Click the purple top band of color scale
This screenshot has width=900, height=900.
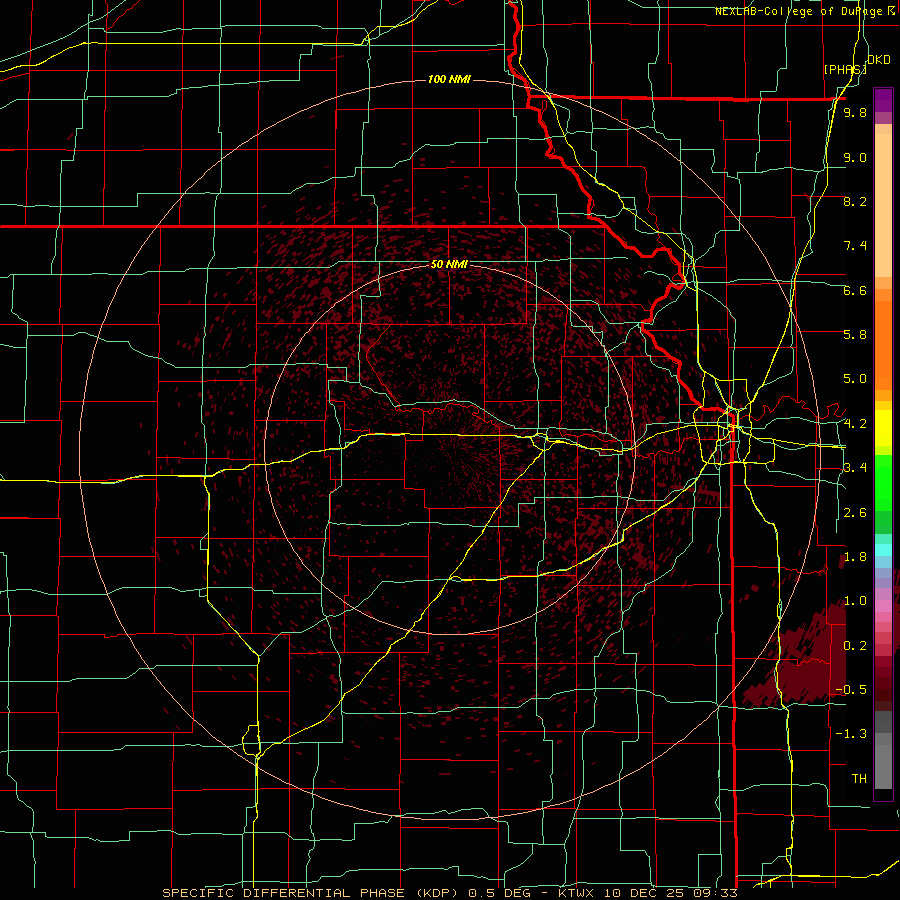coord(883,100)
